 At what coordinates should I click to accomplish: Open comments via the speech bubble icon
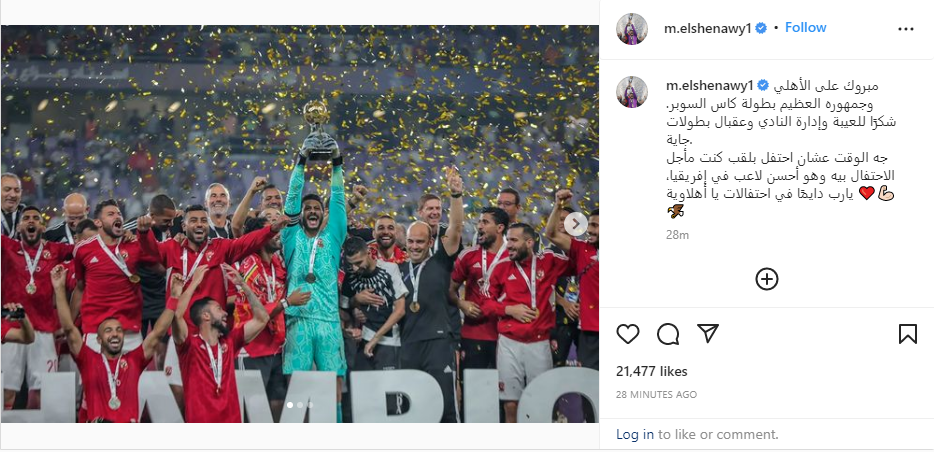[668, 334]
